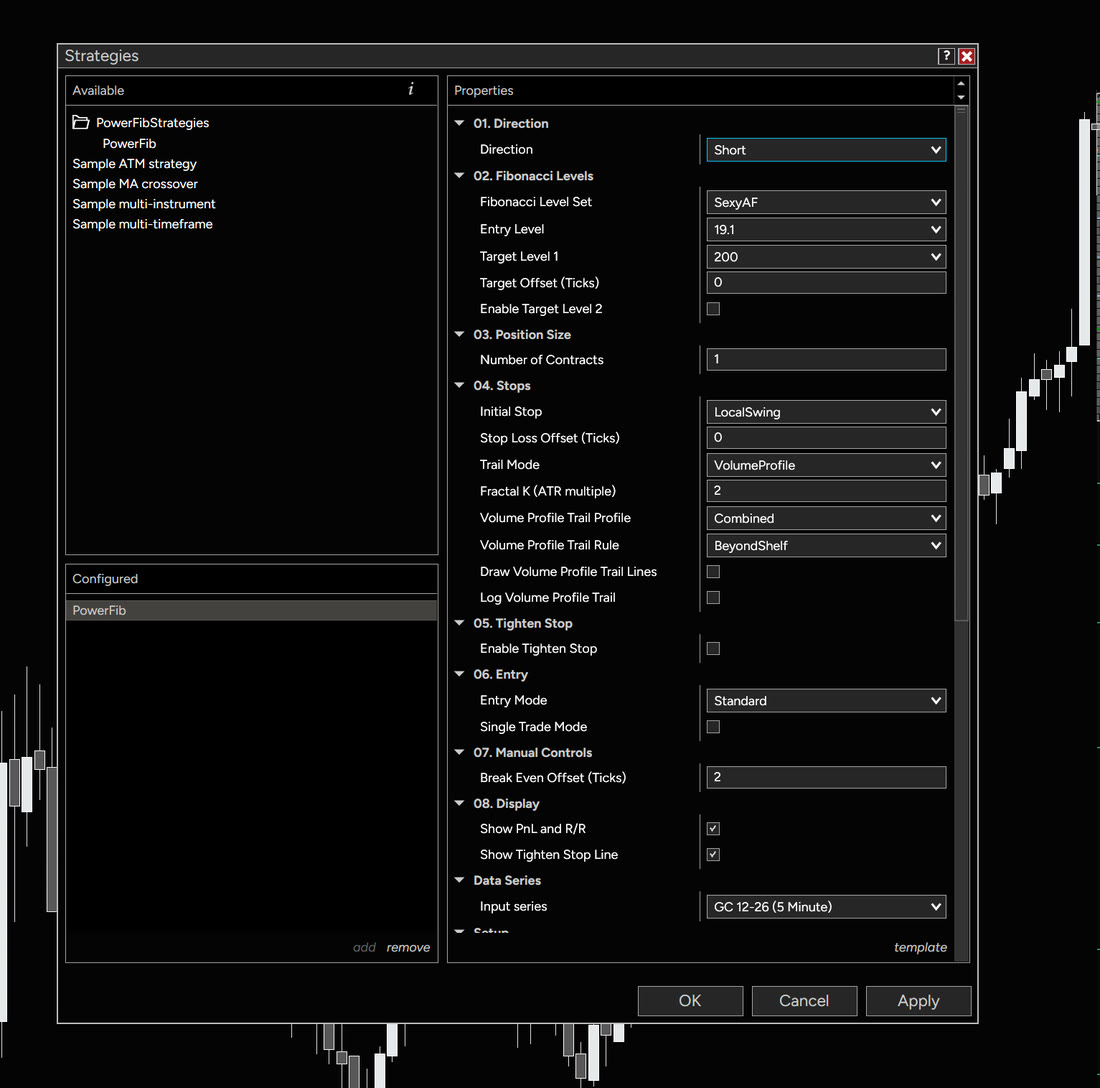
Task: Click the Properties panel vertical scrollbar
Action: click(961, 363)
